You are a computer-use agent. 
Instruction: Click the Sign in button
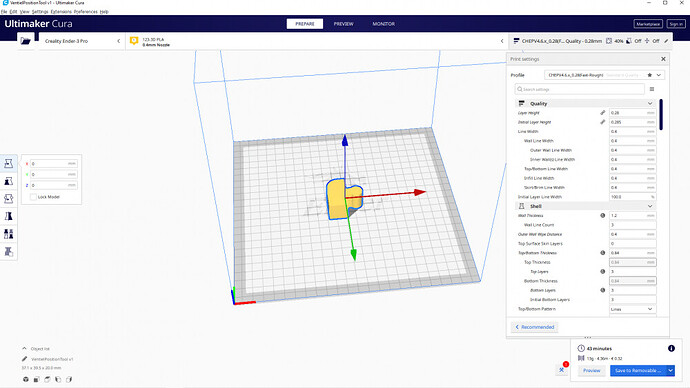676,24
